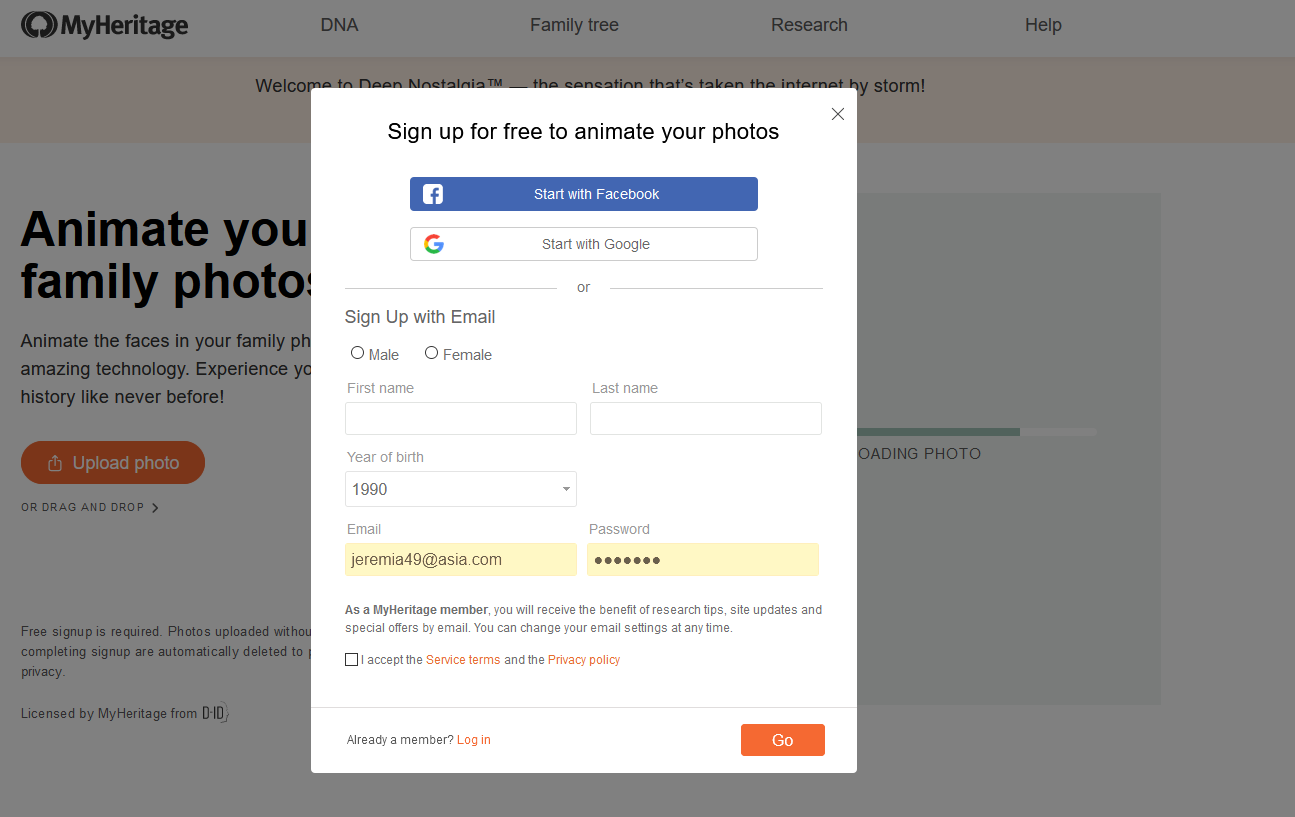Click the photo uploading progress bar
This screenshot has width=1295, height=817.
coord(976,432)
